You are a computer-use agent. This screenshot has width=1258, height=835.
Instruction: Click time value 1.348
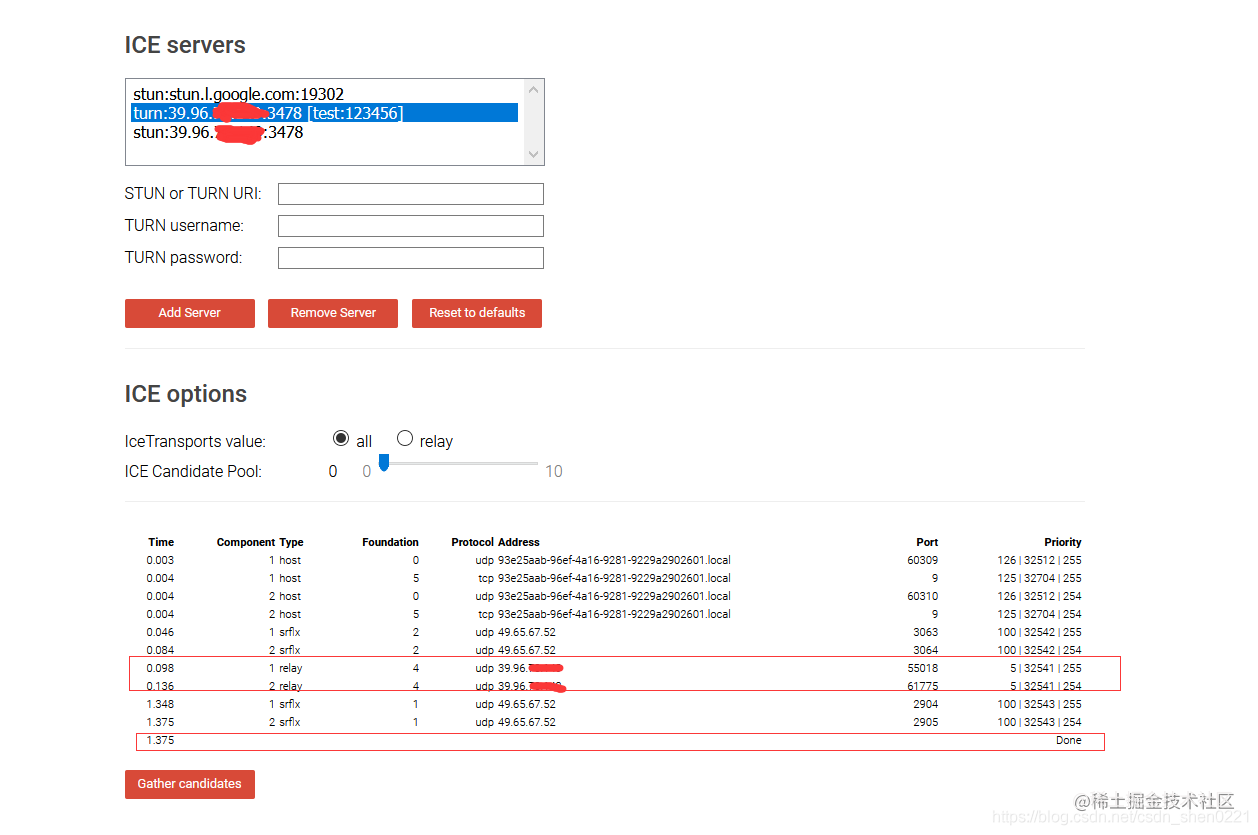click(x=160, y=704)
